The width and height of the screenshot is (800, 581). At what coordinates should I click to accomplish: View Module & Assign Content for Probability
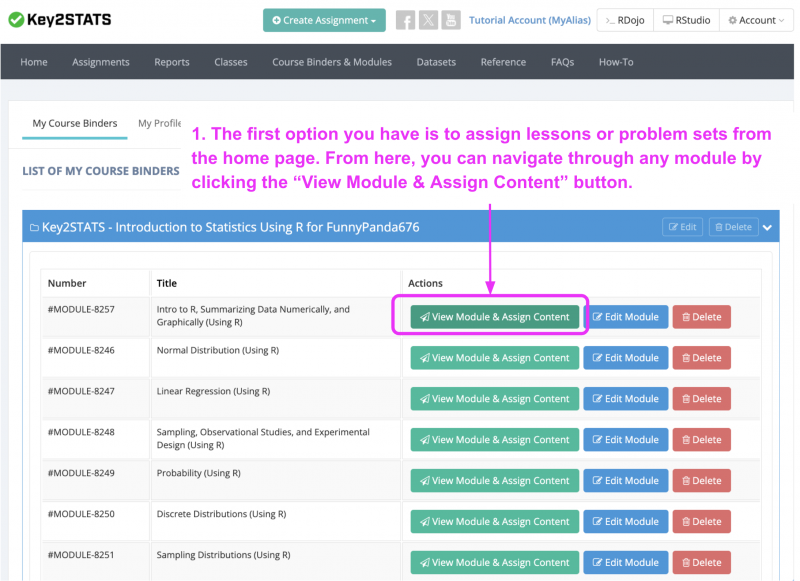click(x=494, y=481)
